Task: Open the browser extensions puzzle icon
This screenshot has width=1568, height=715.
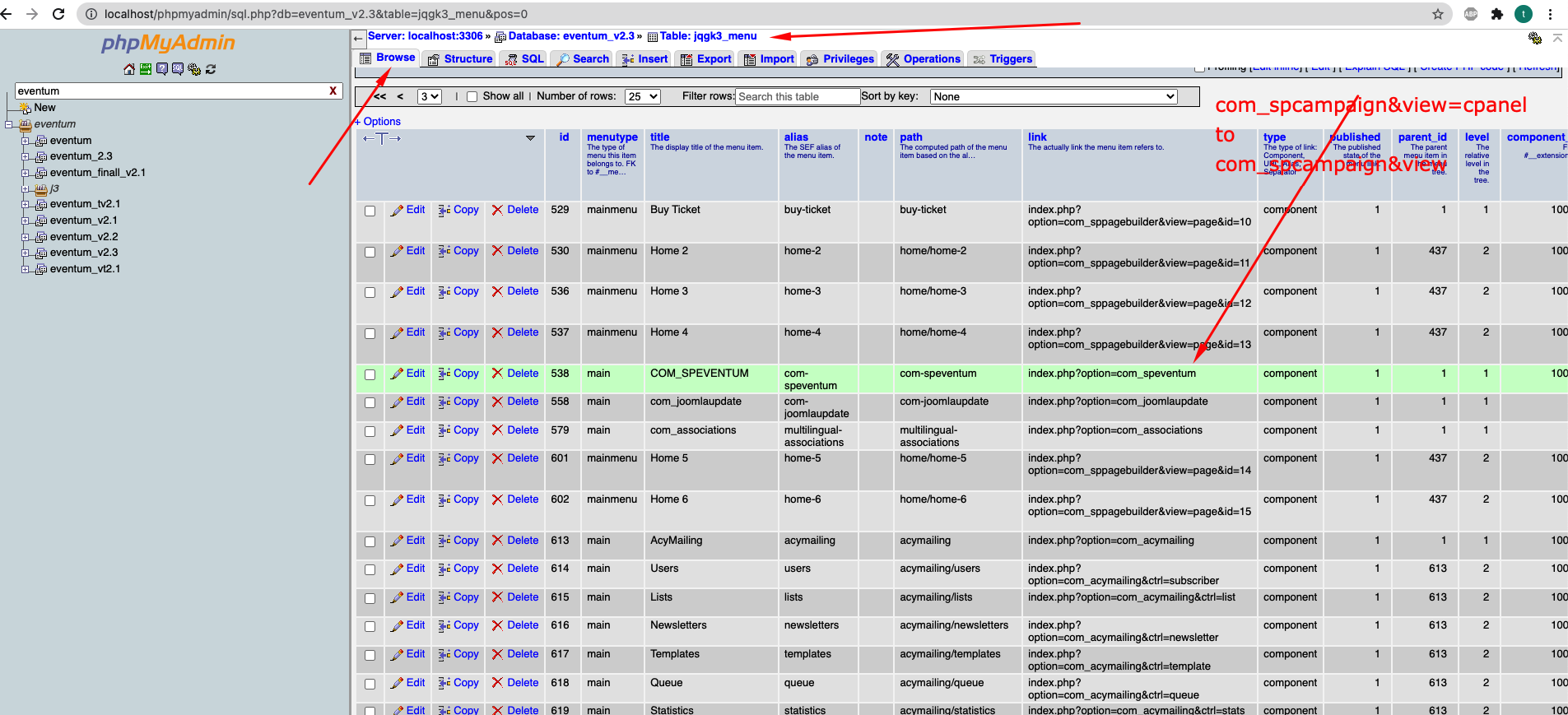Action: click(x=1497, y=14)
